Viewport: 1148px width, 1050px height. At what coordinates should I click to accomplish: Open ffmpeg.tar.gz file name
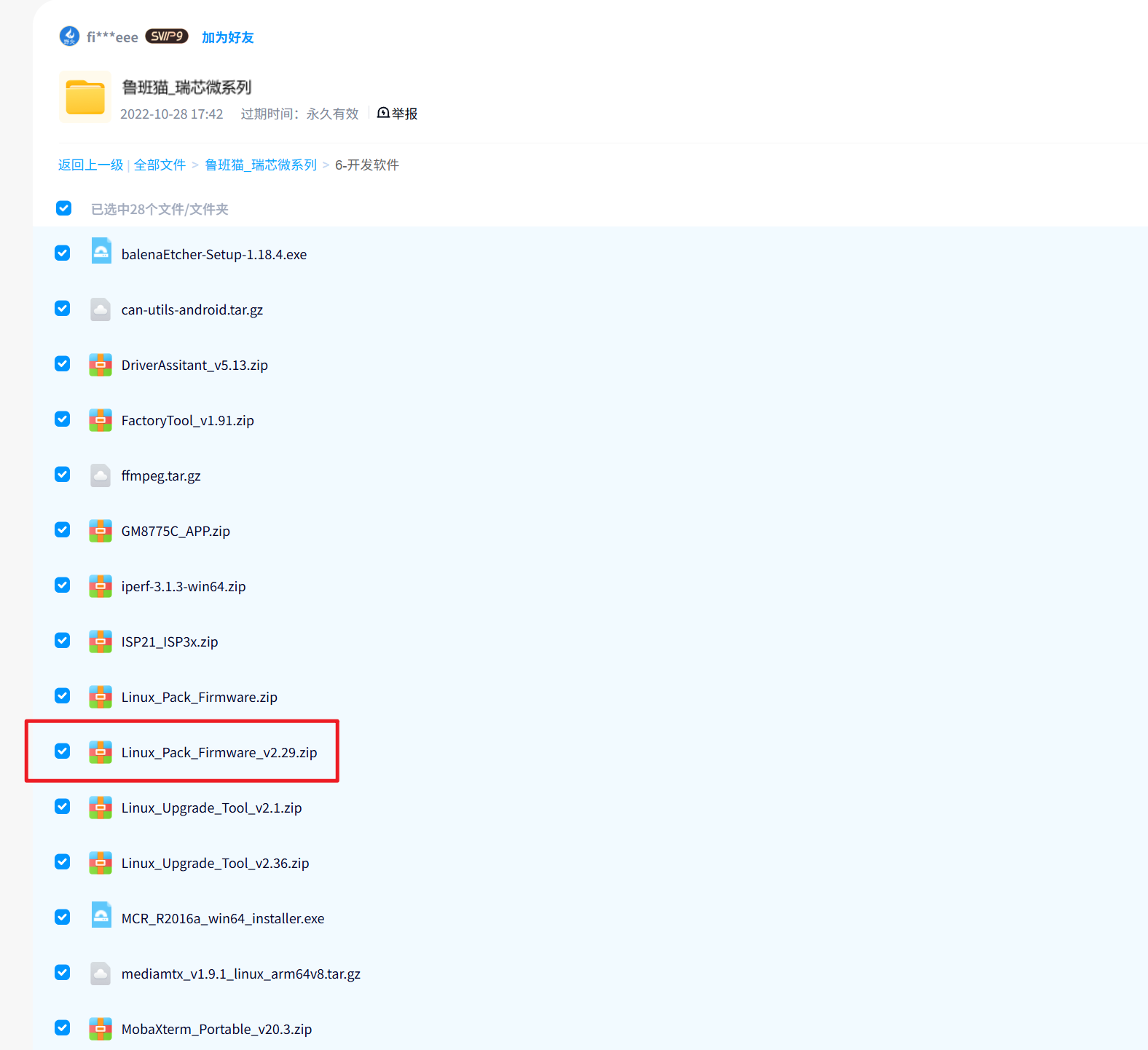pyautogui.click(x=161, y=475)
